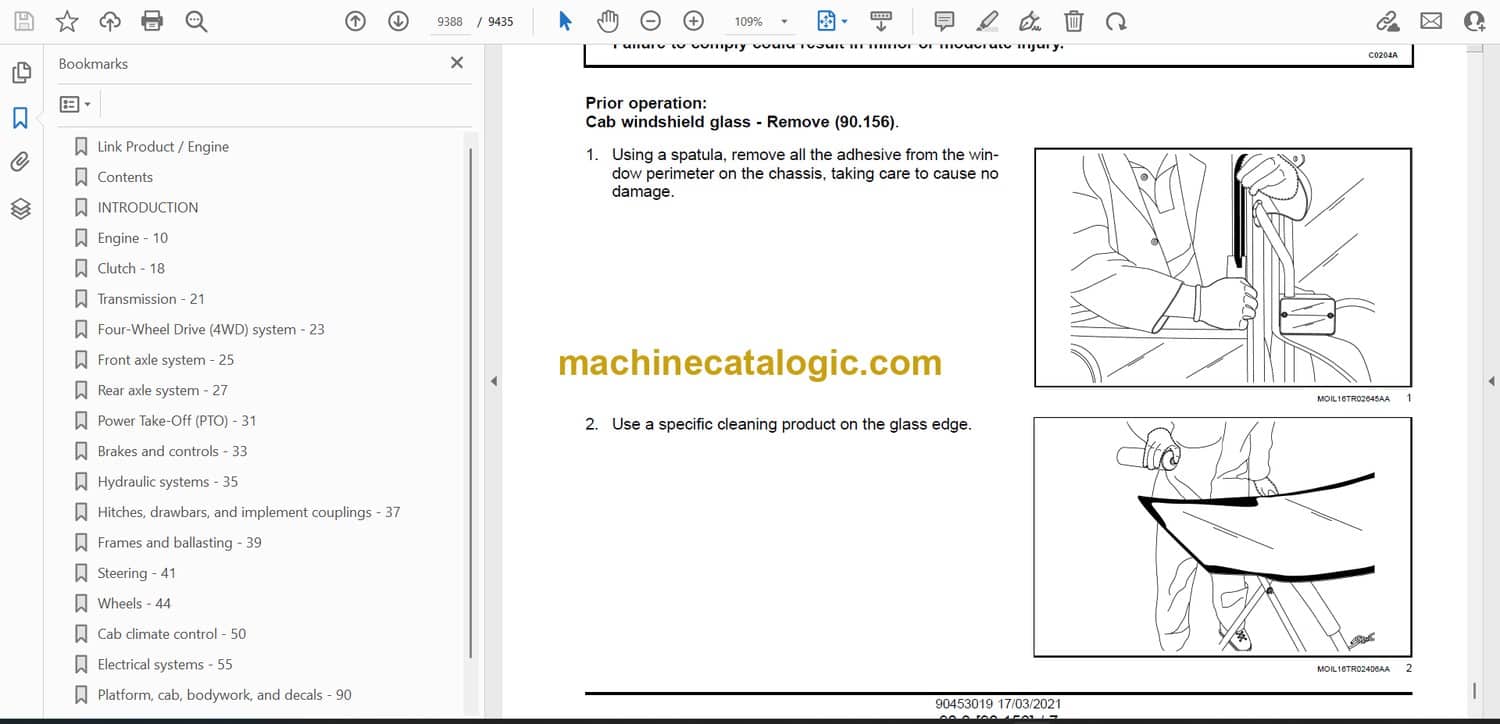Toggle the Bookmarks side panel icon
The width and height of the screenshot is (1500, 724).
[20, 118]
